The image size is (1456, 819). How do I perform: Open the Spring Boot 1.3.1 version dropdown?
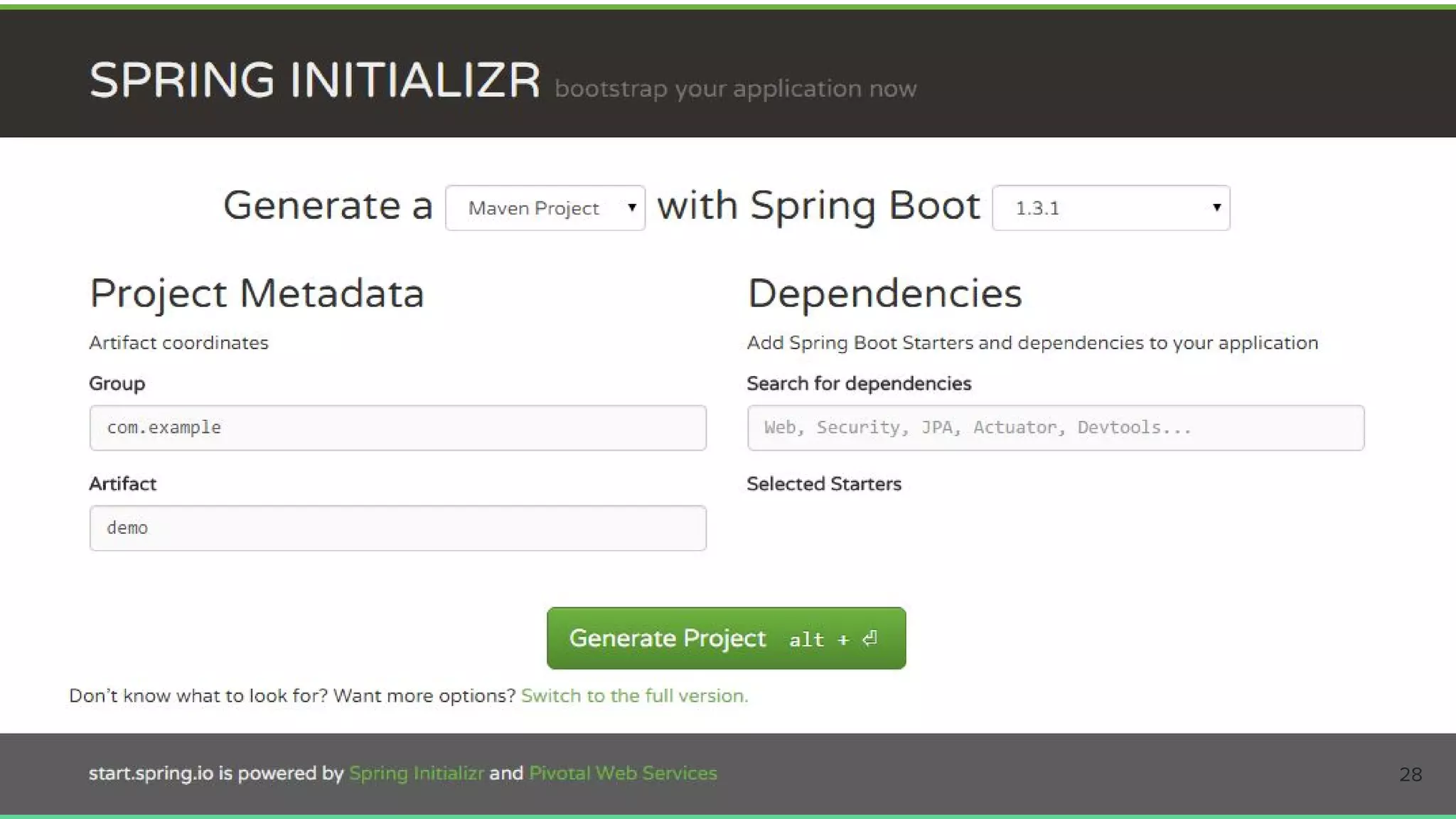[1095, 208]
